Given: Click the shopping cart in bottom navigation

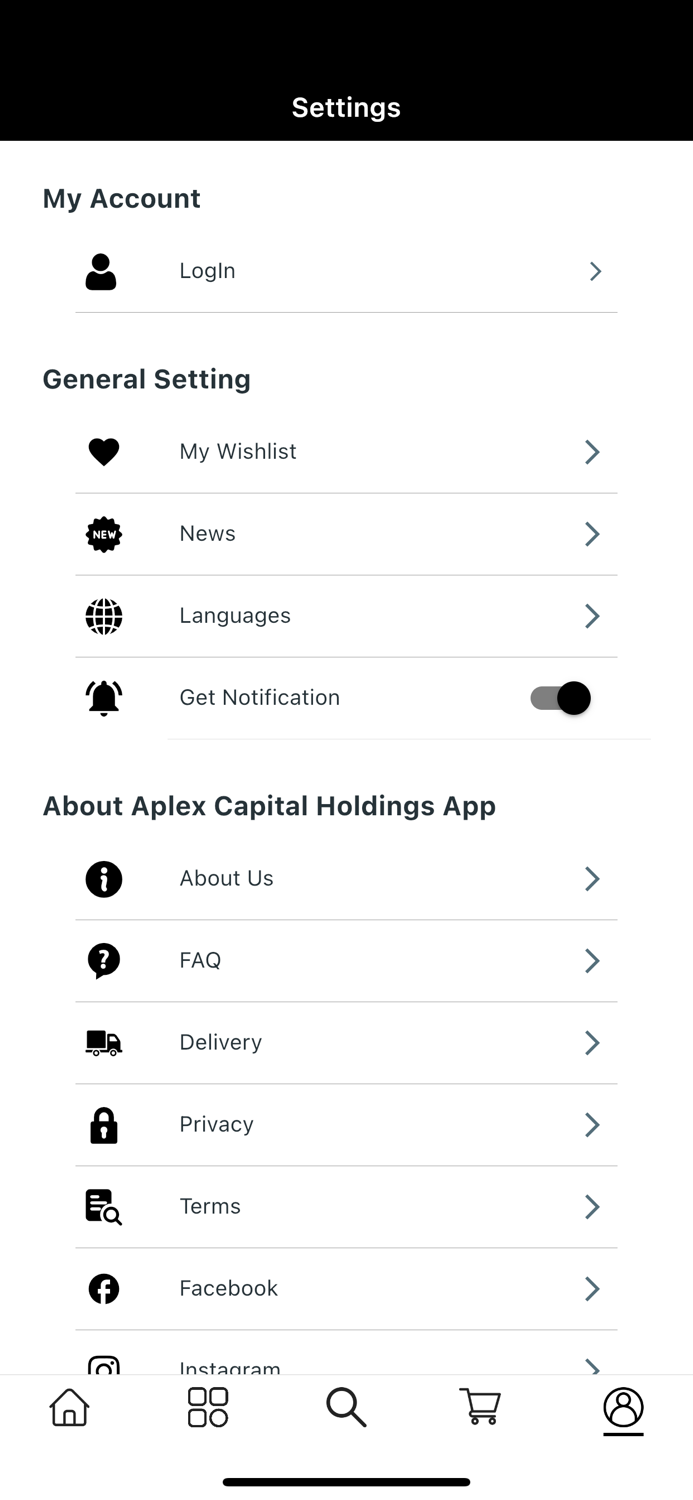Looking at the screenshot, I should point(480,1407).
